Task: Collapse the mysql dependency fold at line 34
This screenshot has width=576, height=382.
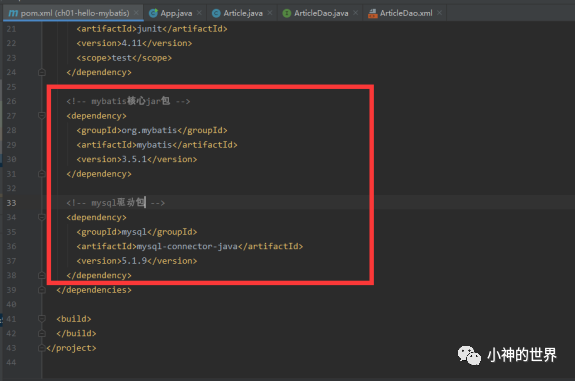Action: (42, 217)
